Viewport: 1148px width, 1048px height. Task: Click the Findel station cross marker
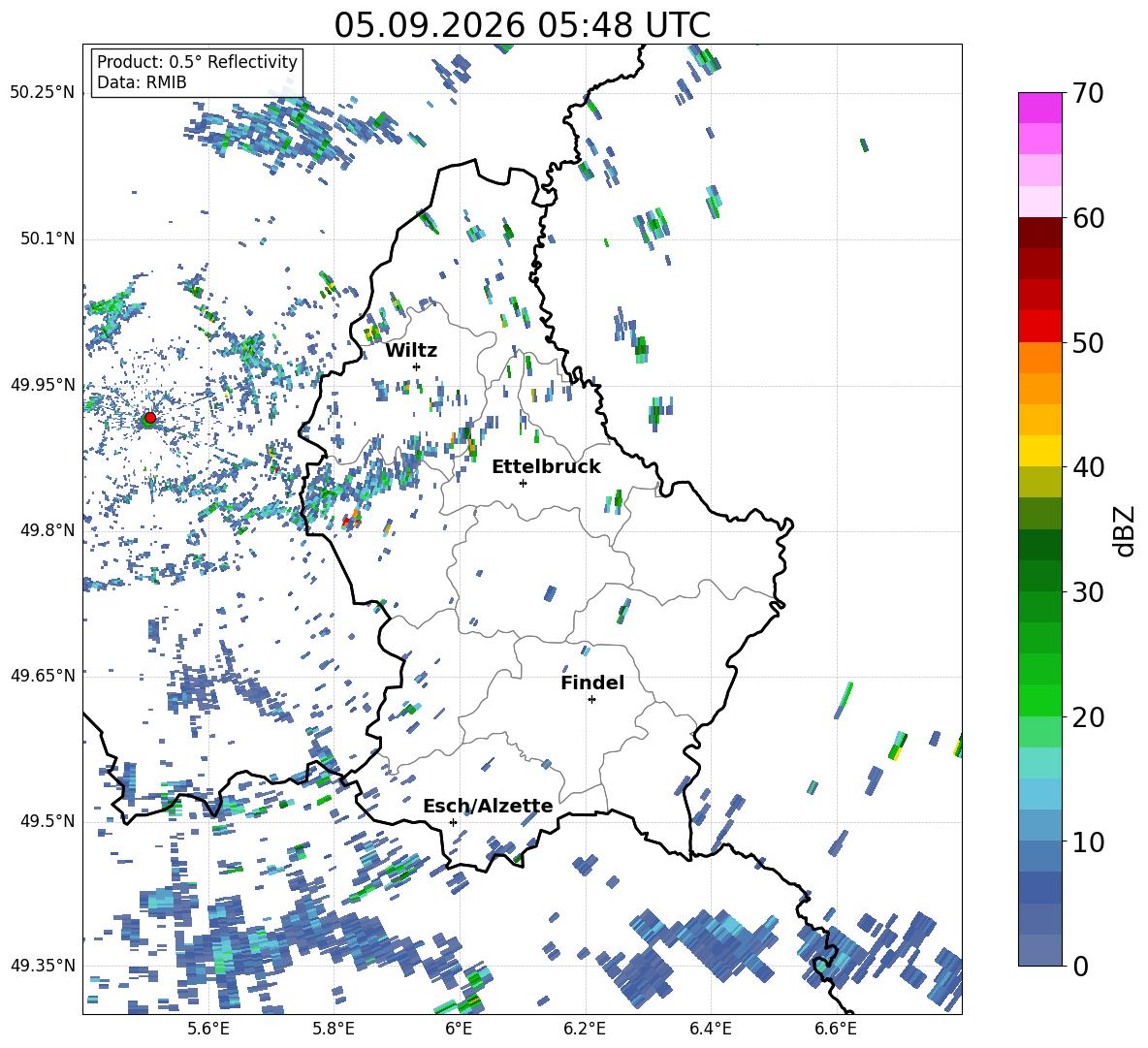pos(591,700)
